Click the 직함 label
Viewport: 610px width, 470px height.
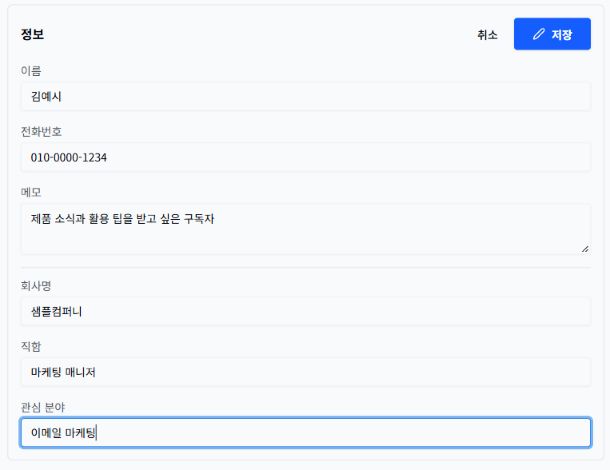click(31, 346)
